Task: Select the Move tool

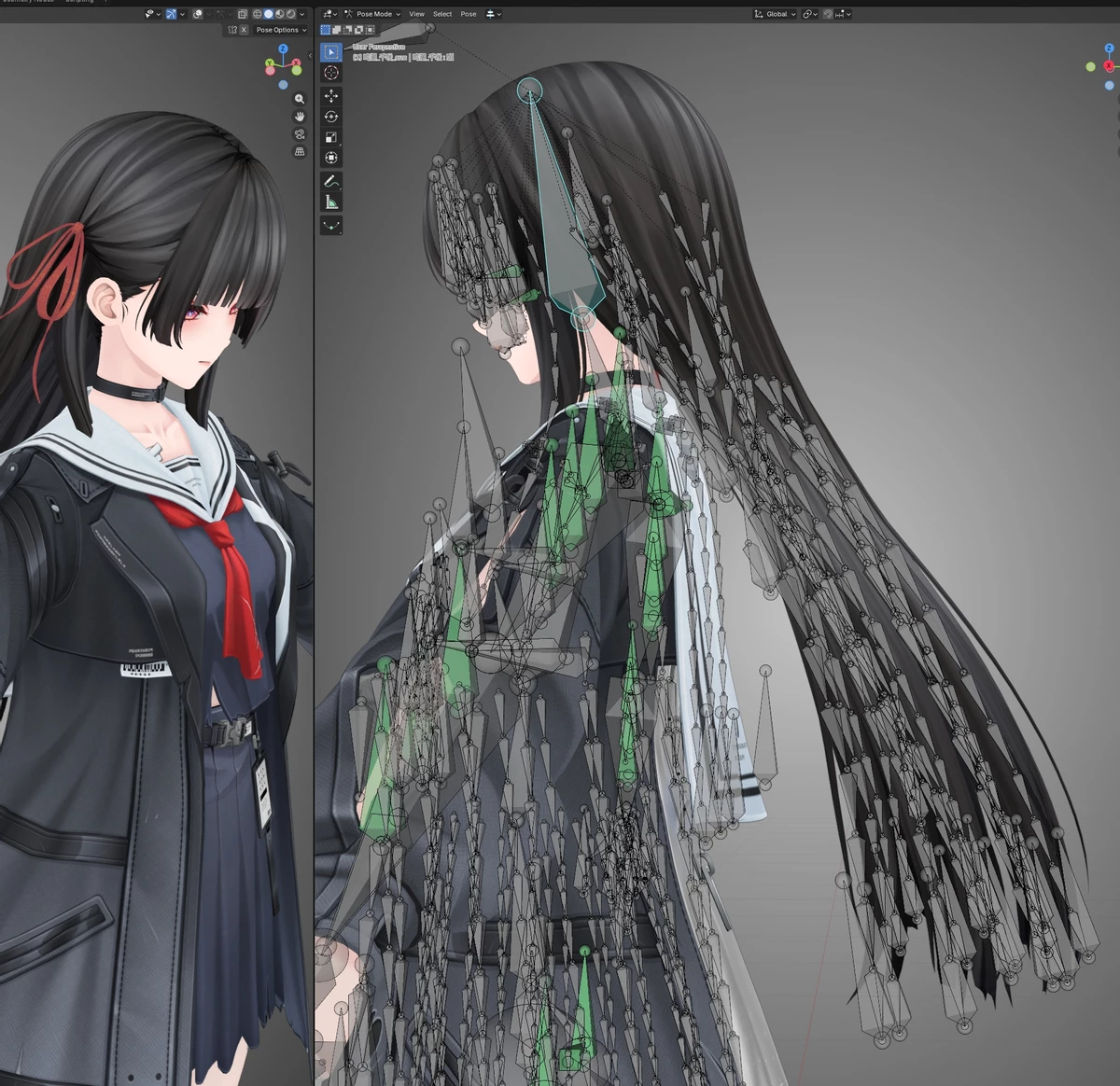Action: 330,96
